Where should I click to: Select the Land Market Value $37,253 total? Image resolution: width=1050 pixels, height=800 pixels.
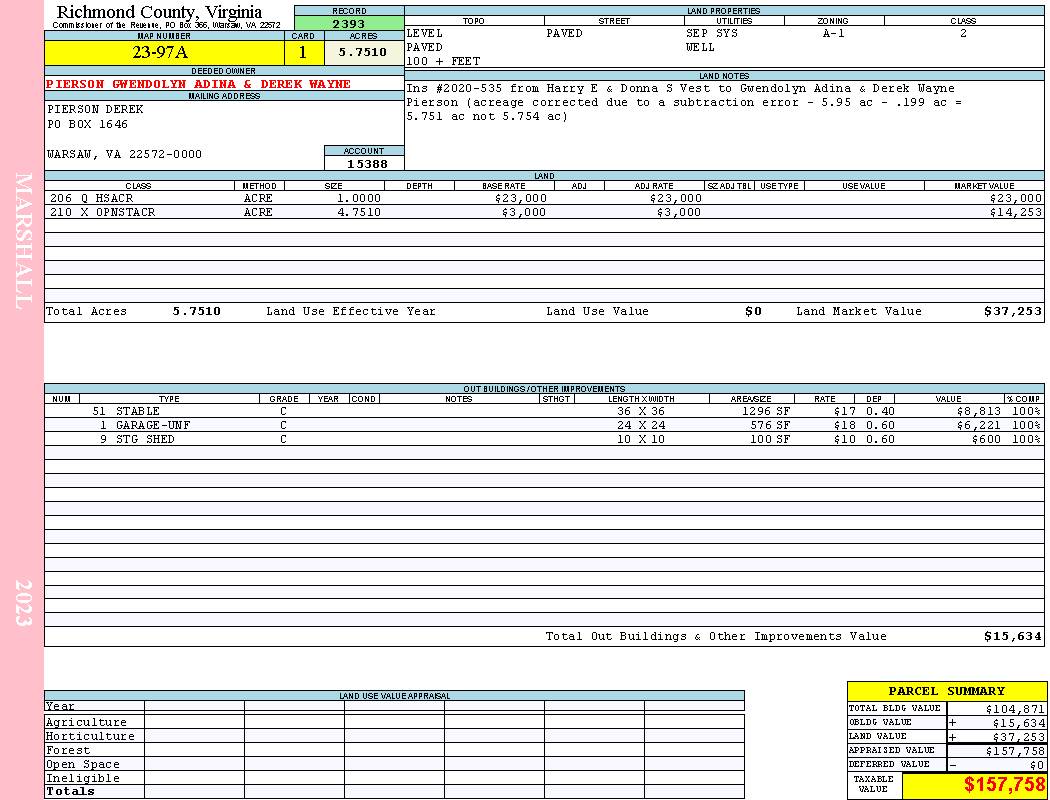1012,311
